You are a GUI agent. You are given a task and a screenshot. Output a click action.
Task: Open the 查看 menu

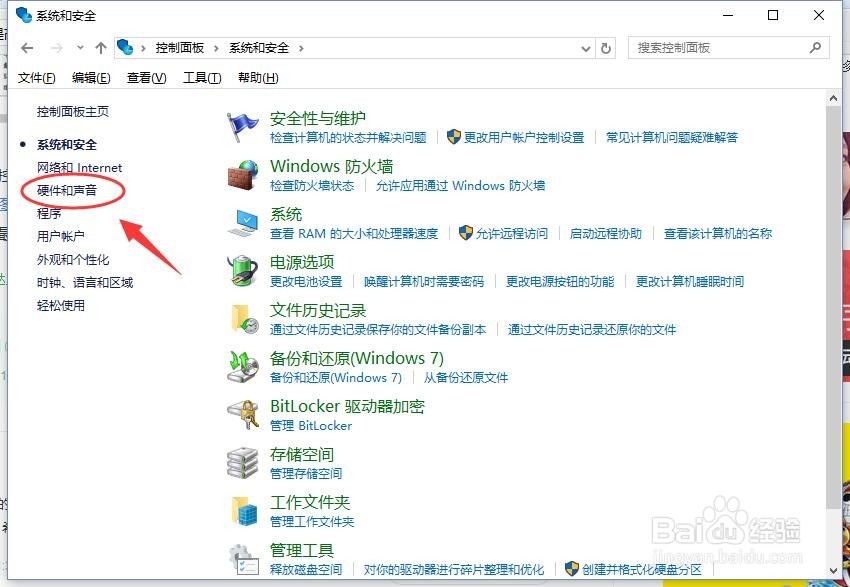145,76
